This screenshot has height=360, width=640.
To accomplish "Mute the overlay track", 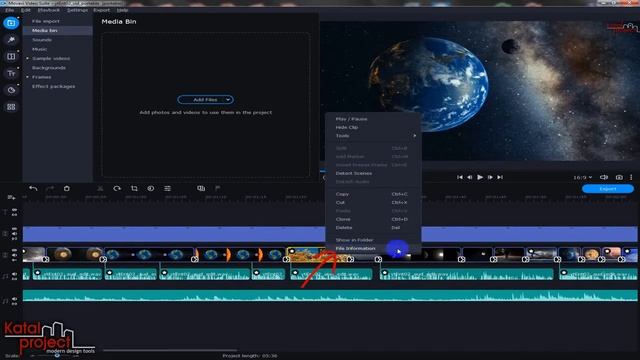I will pyautogui.click(x=15, y=234).
